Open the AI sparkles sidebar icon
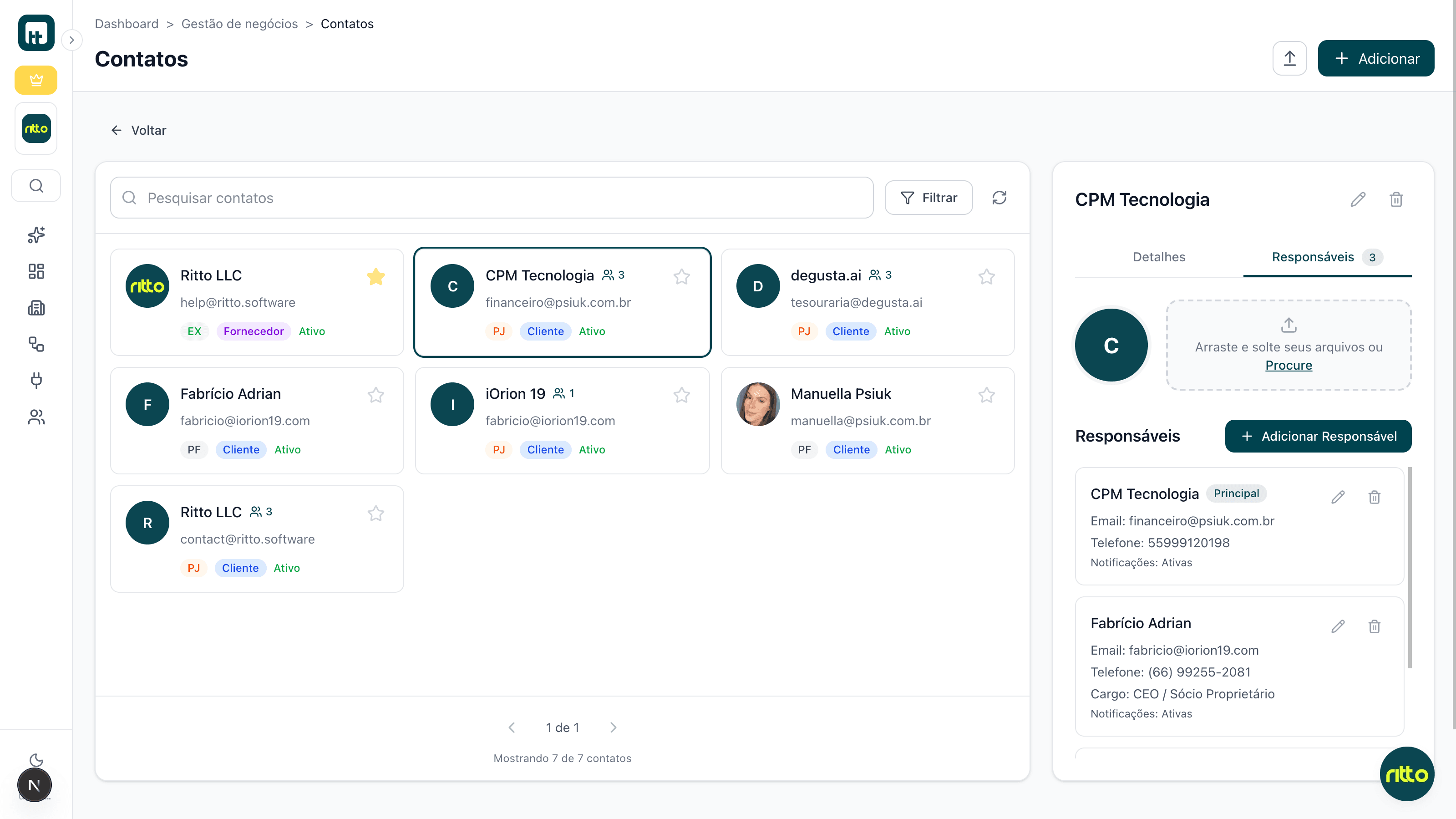This screenshot has height=819, width=1456. click(36, 234)
